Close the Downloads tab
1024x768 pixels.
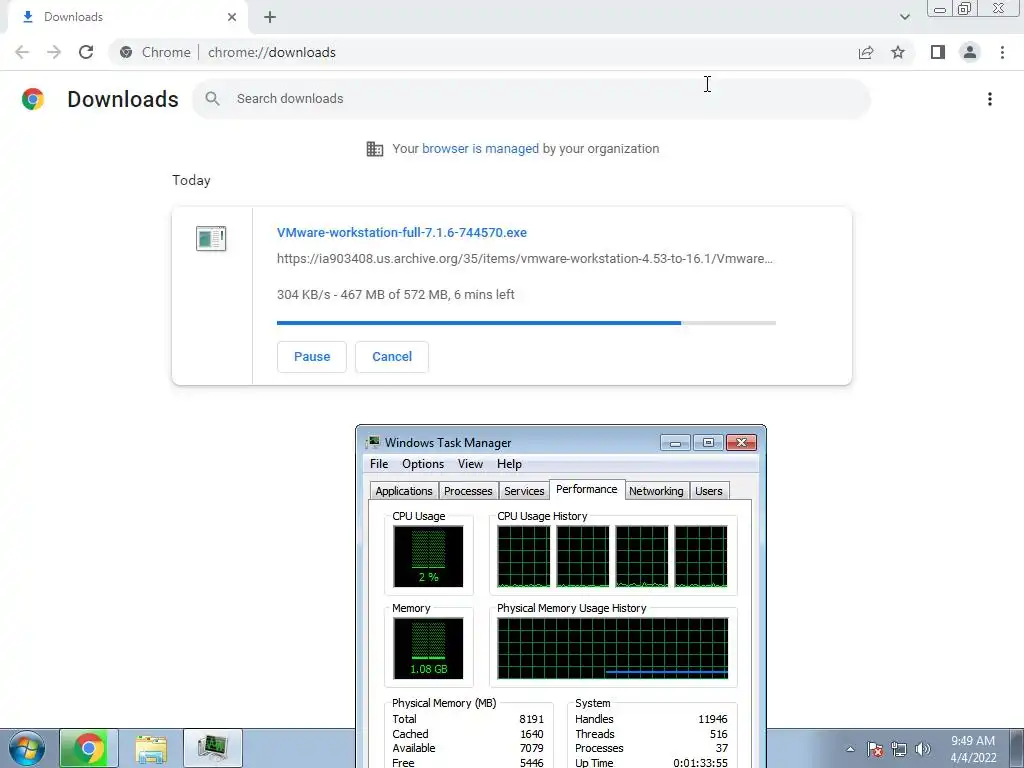tap(232, 17)
